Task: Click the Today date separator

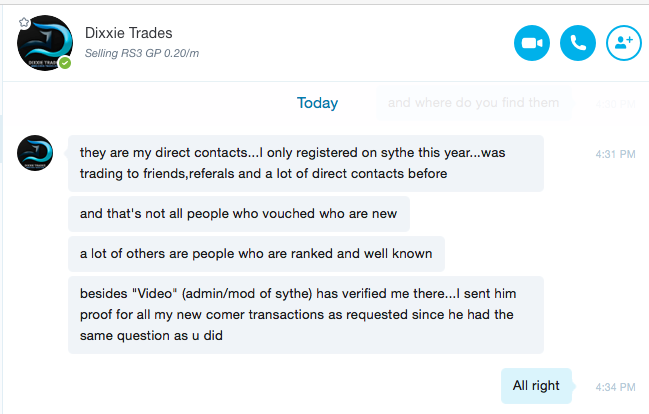Action: (317, 103)
